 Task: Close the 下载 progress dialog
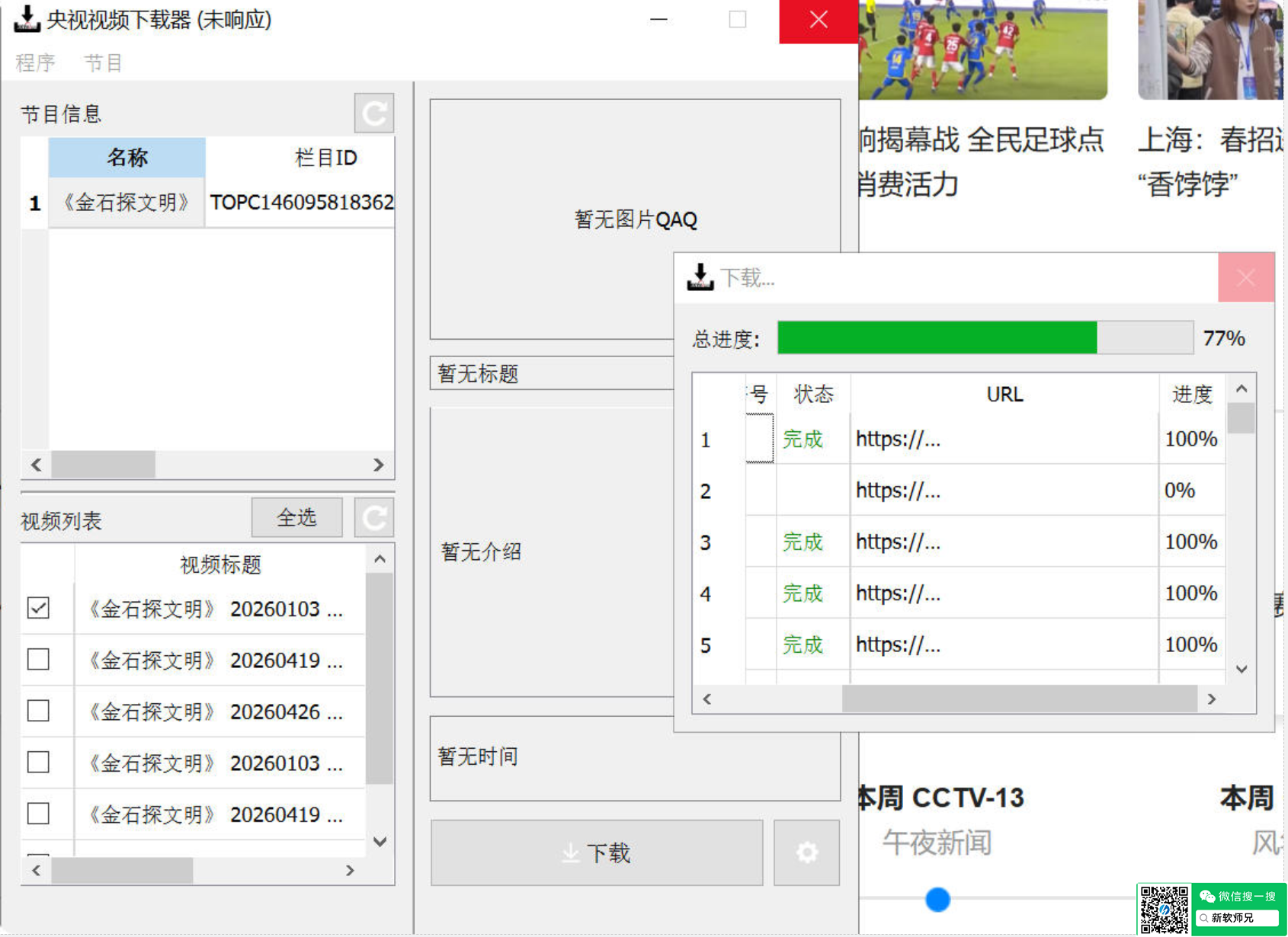click(x=1245, y=277)
